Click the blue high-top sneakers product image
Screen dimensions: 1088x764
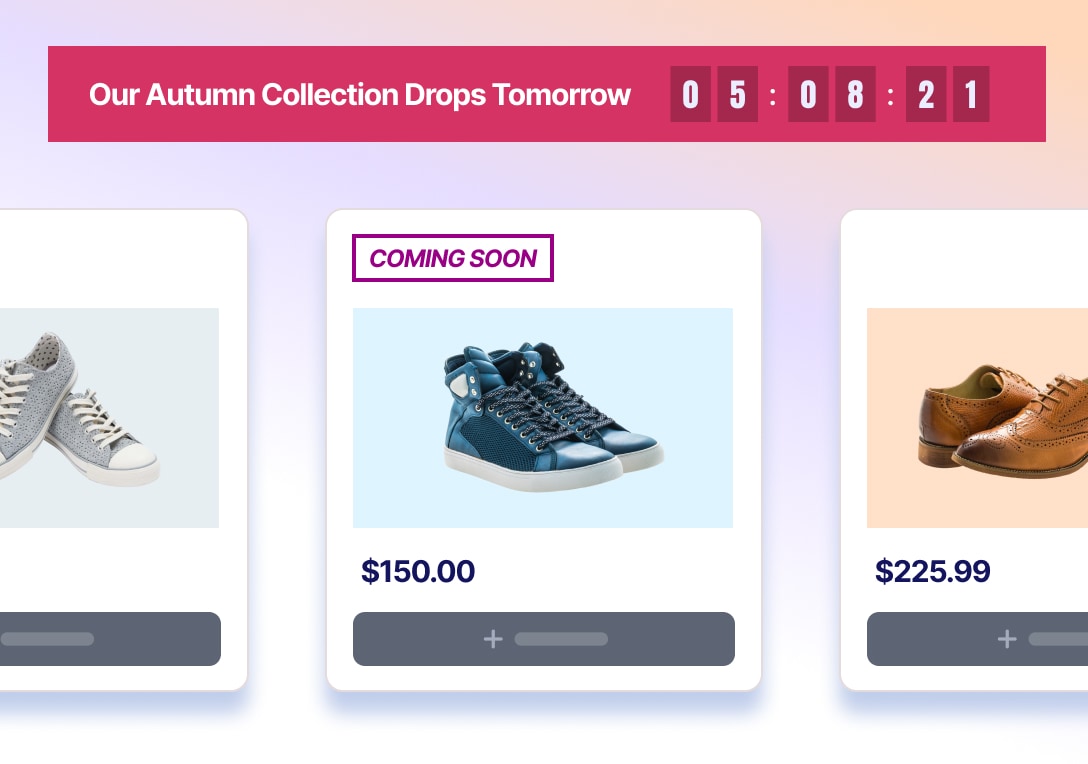click(543, 417)
